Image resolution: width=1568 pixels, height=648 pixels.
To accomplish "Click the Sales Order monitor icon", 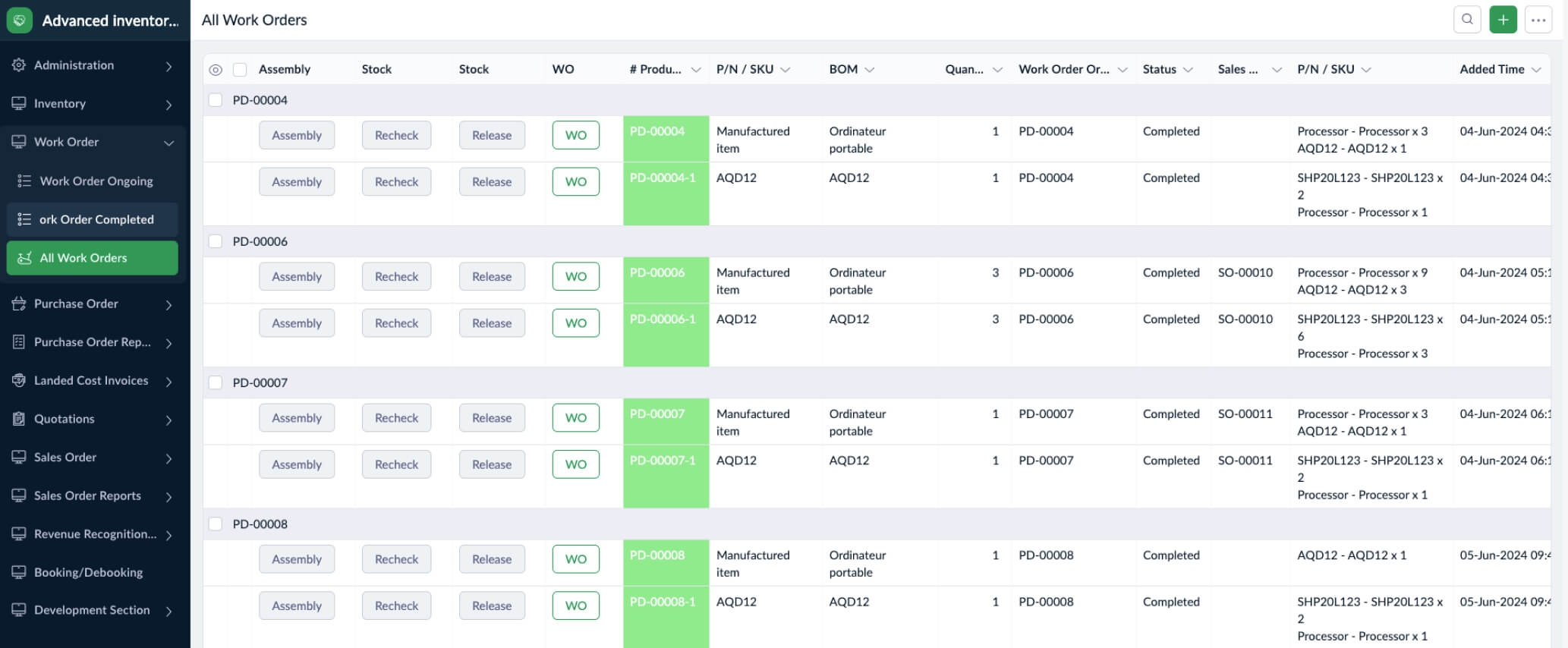I will [x=19, y=457].
